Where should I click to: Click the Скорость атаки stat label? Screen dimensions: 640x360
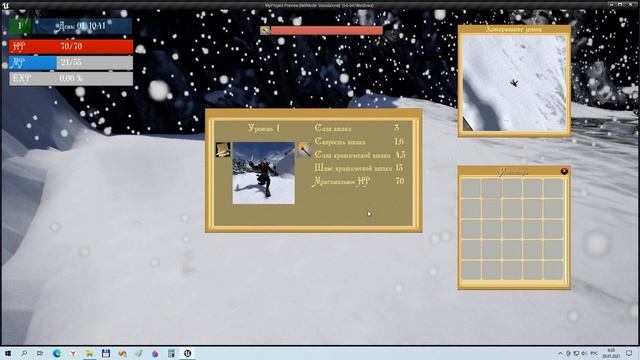(x=340, y=142)
